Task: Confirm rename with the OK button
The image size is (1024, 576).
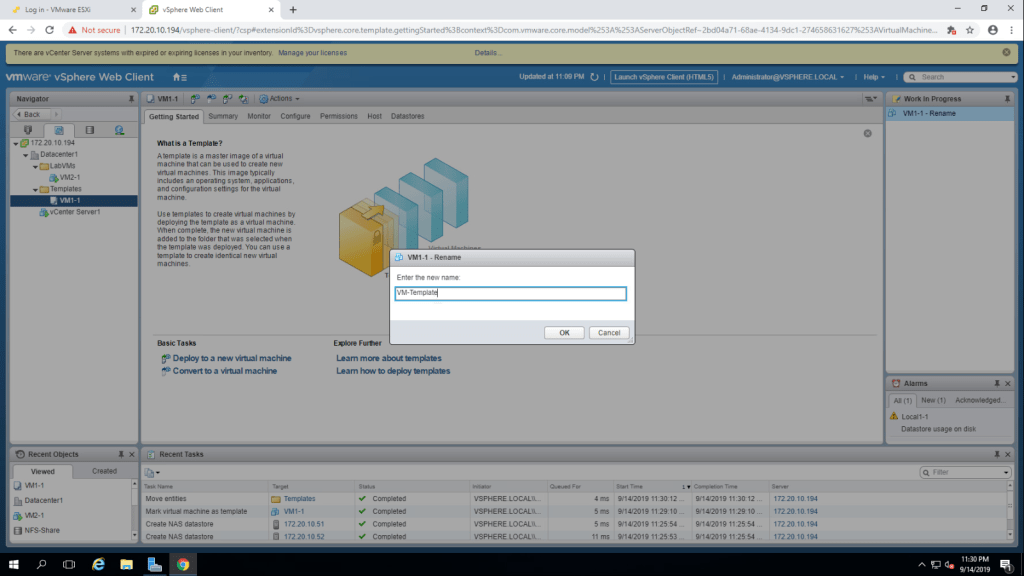Action: pyautogui.click(x=564, y=333)
